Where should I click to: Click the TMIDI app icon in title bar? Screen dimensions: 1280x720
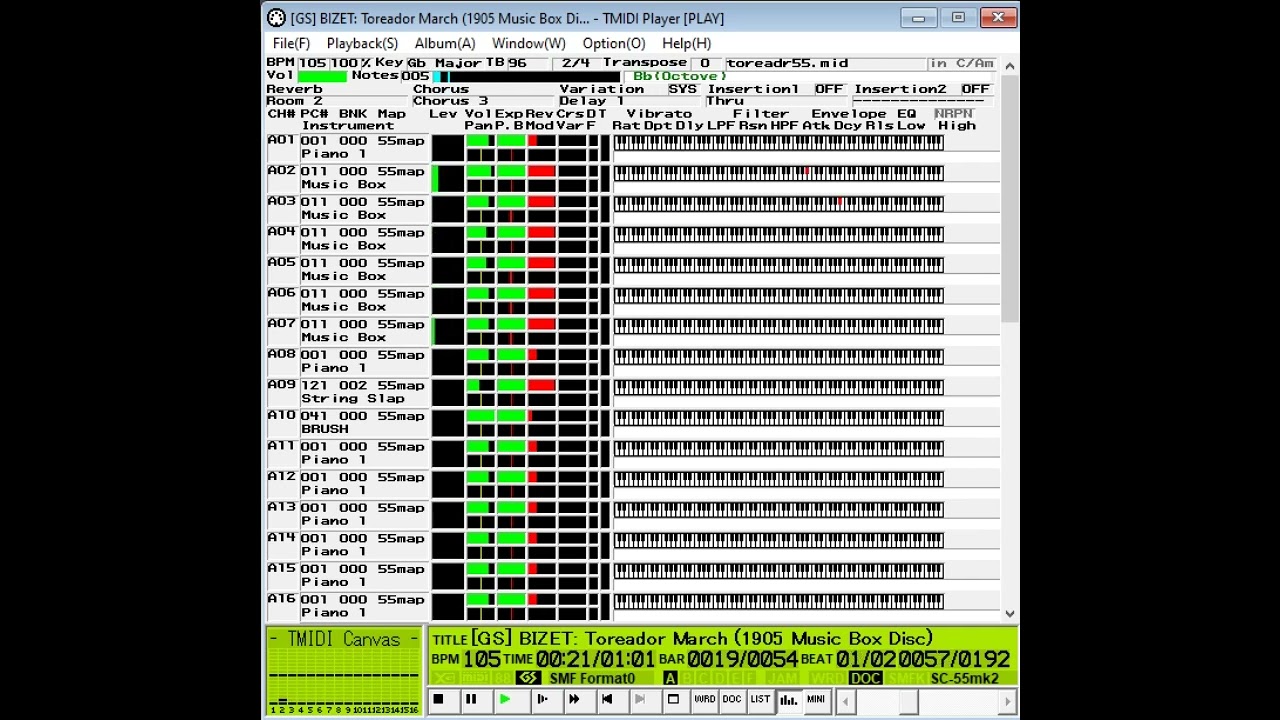coord(277,18)
